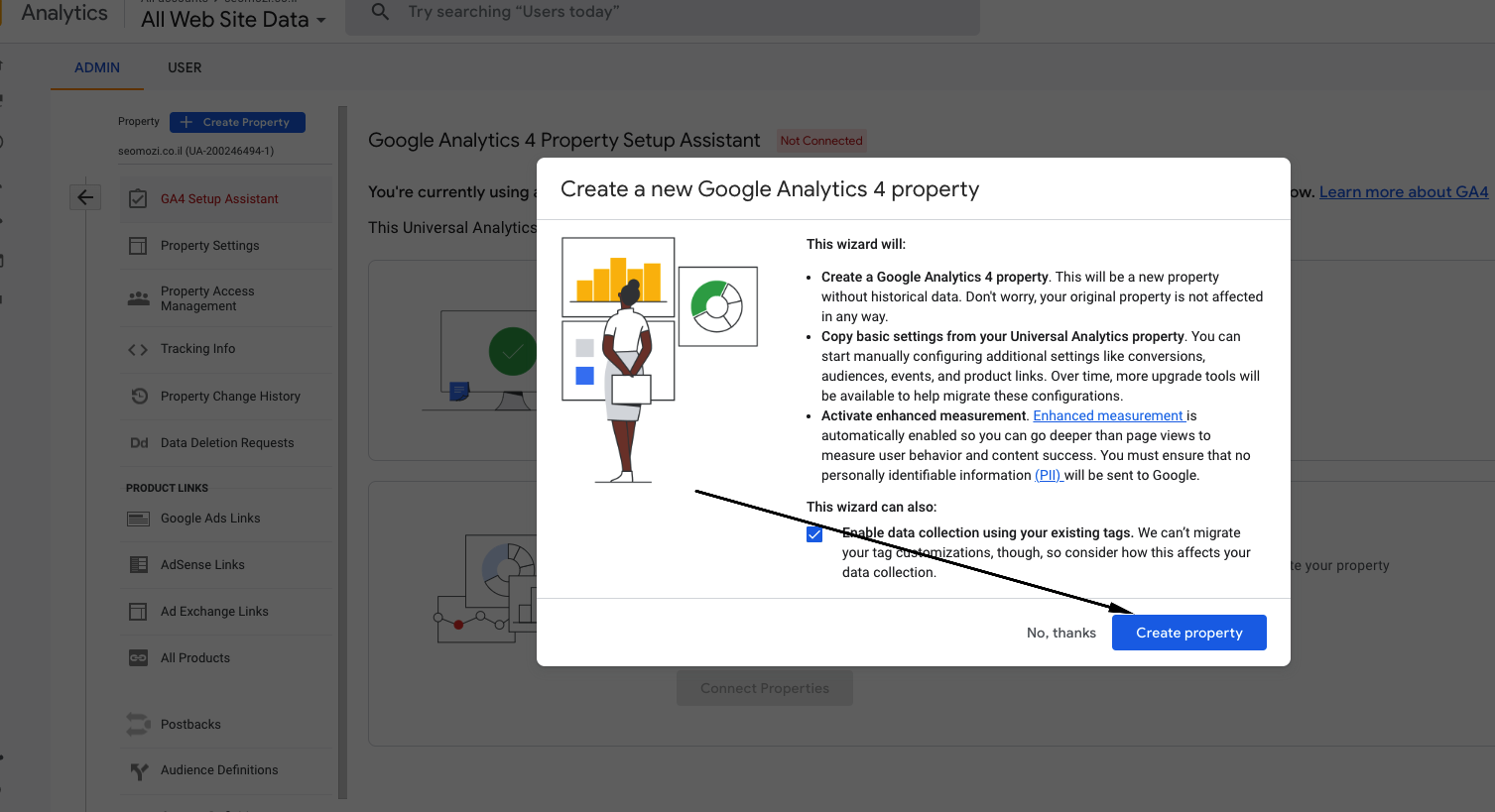Click the Connect Properties button
This screenshot has width=1495, height=812.
point(765,688)
